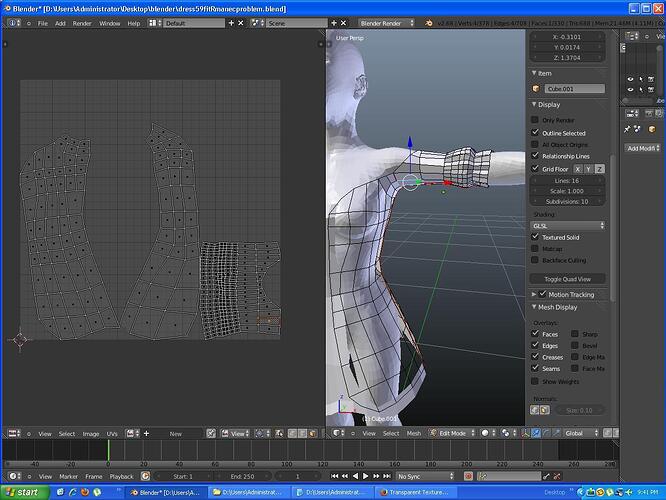
Task: Click the Blender logo in info header
Action: (x=429, y=23)
